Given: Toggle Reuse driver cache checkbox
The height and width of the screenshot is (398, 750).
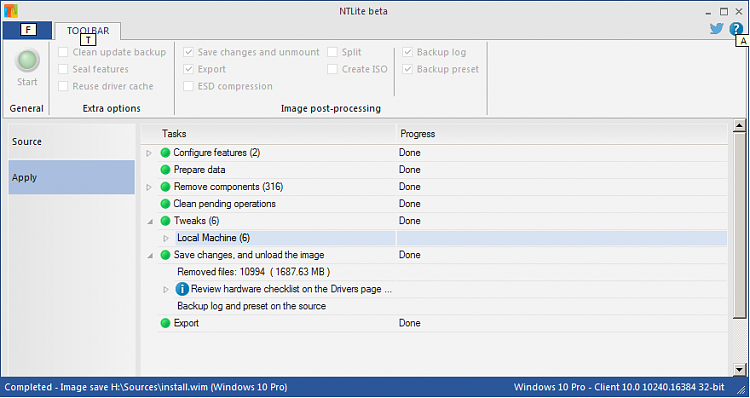Looking at the screenshot, I should click(63, 87).
